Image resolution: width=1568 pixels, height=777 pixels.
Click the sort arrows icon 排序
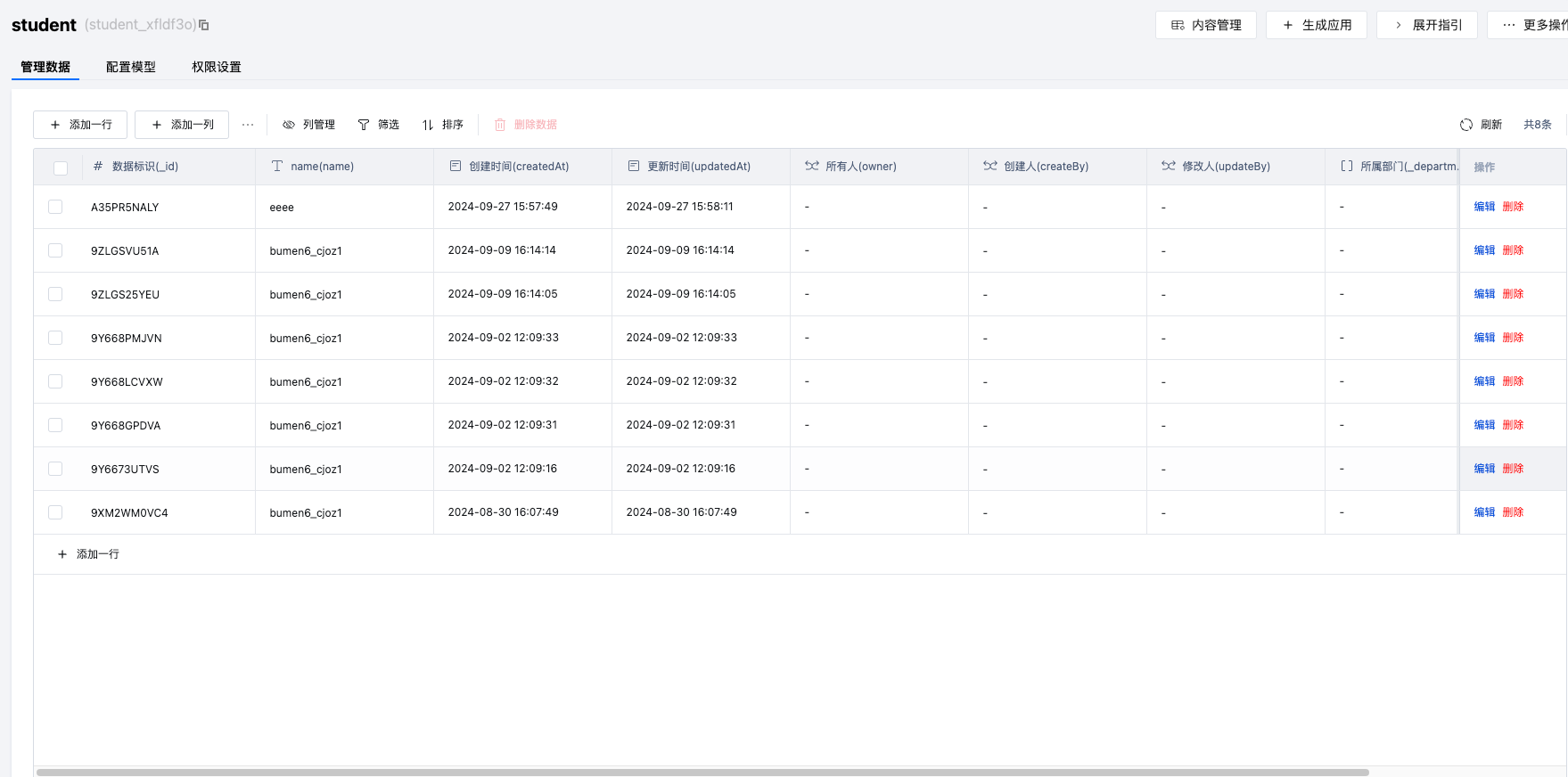(428, 125)
